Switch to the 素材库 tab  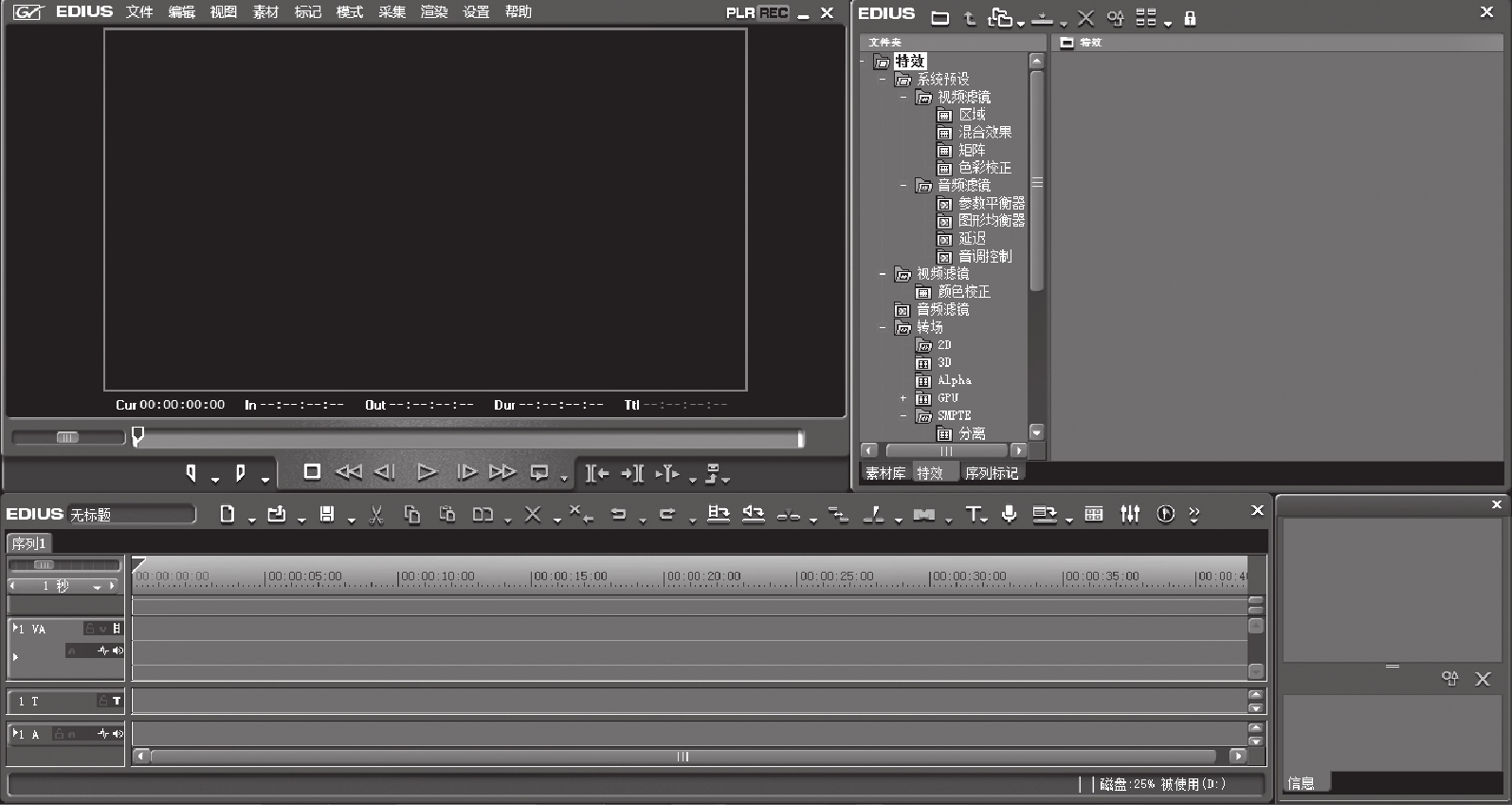[x=885, y=473]
